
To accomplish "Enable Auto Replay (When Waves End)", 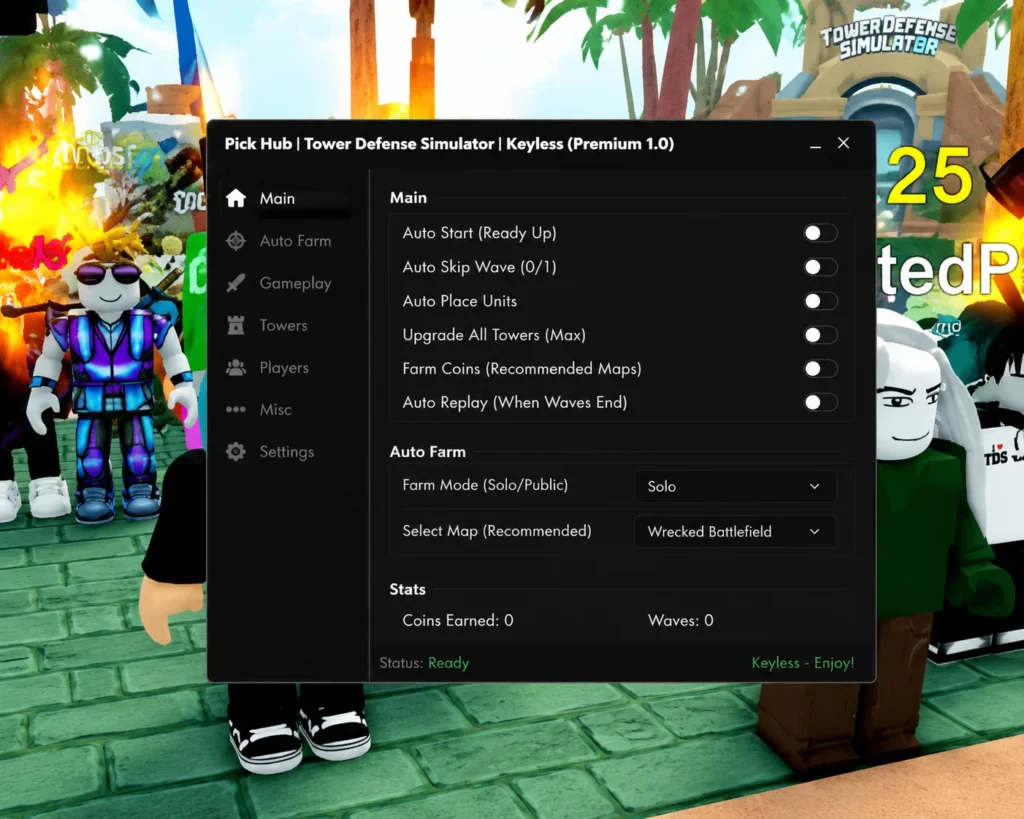I will coord(820,402).
